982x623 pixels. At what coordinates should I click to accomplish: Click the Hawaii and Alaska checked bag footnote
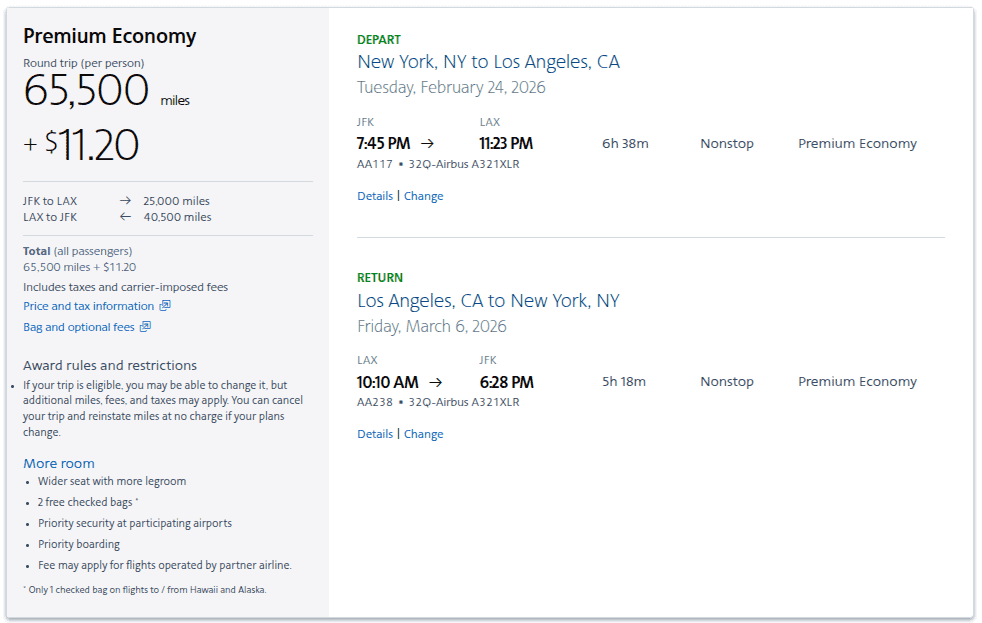(x=145, y=590)
